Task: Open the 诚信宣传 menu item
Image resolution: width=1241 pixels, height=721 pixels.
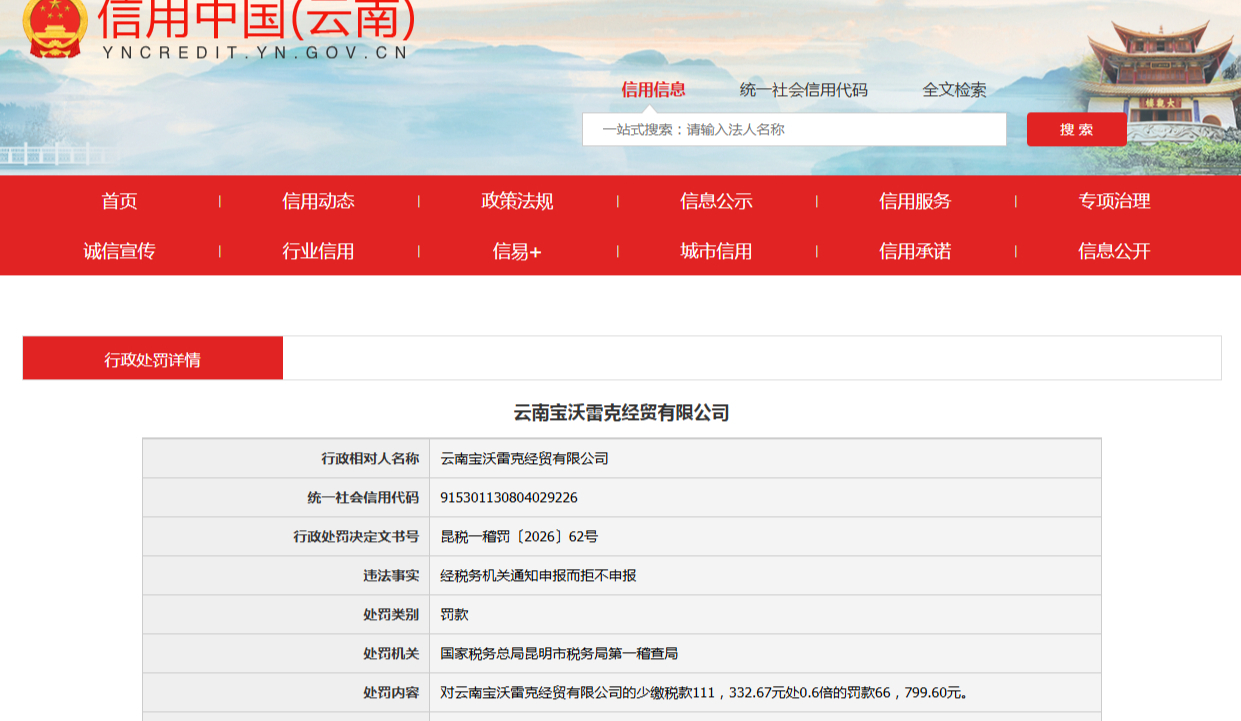Action: (119, 251)
